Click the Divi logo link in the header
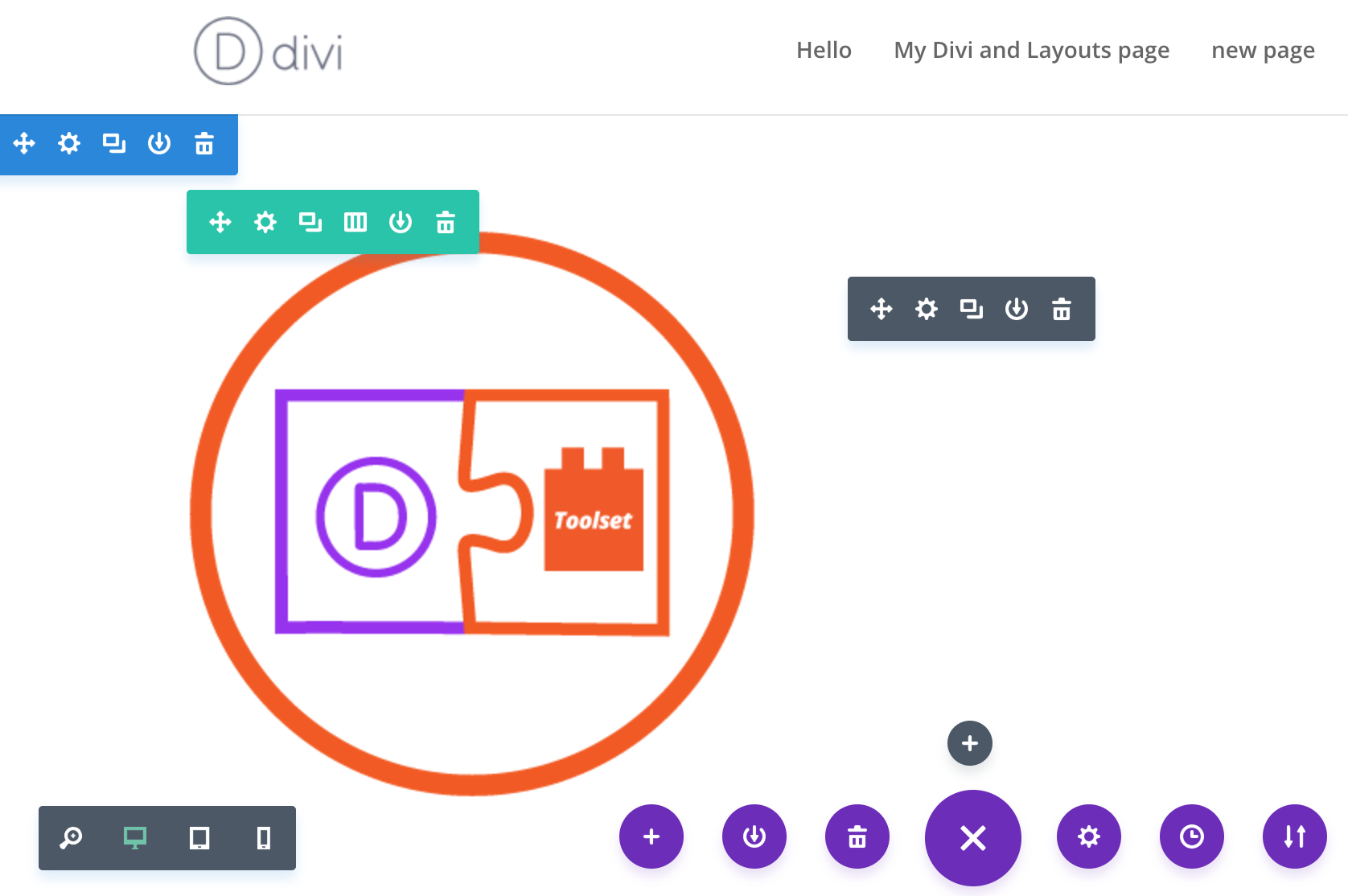The image size is (1348, 896). [x=269, y=51]
